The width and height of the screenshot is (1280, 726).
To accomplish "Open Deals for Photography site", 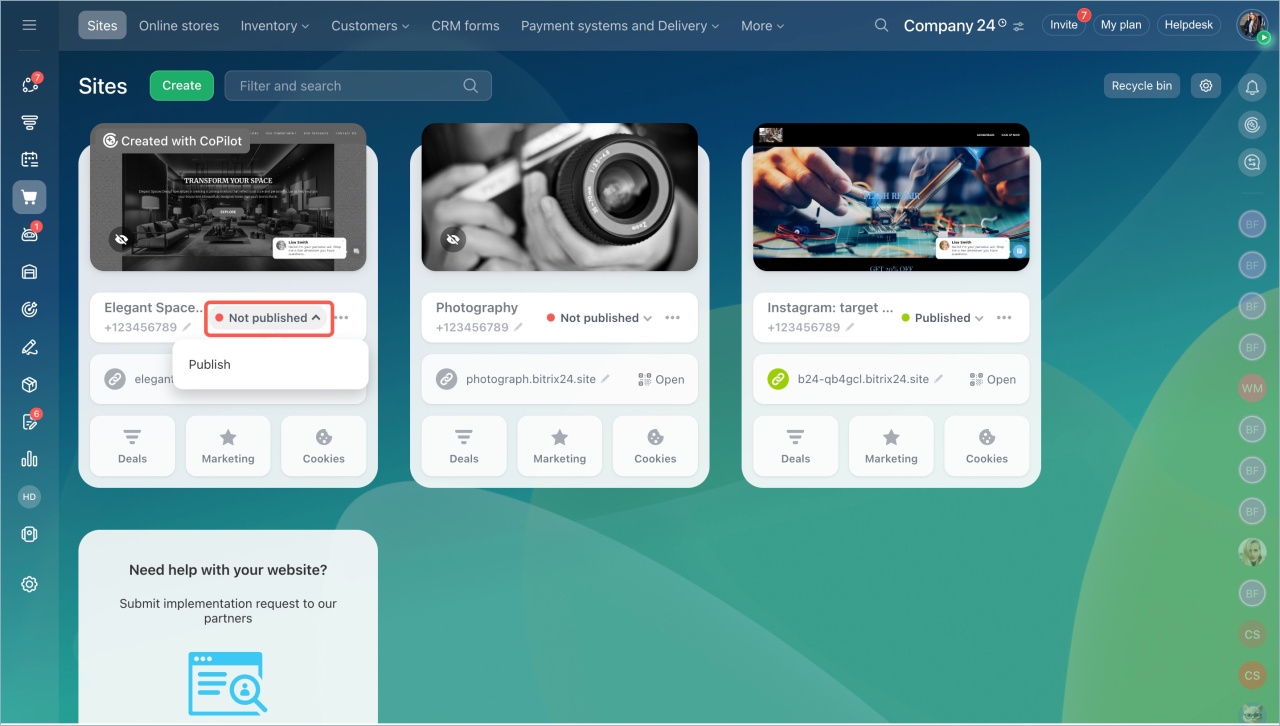I will click(x=464, y=446).
